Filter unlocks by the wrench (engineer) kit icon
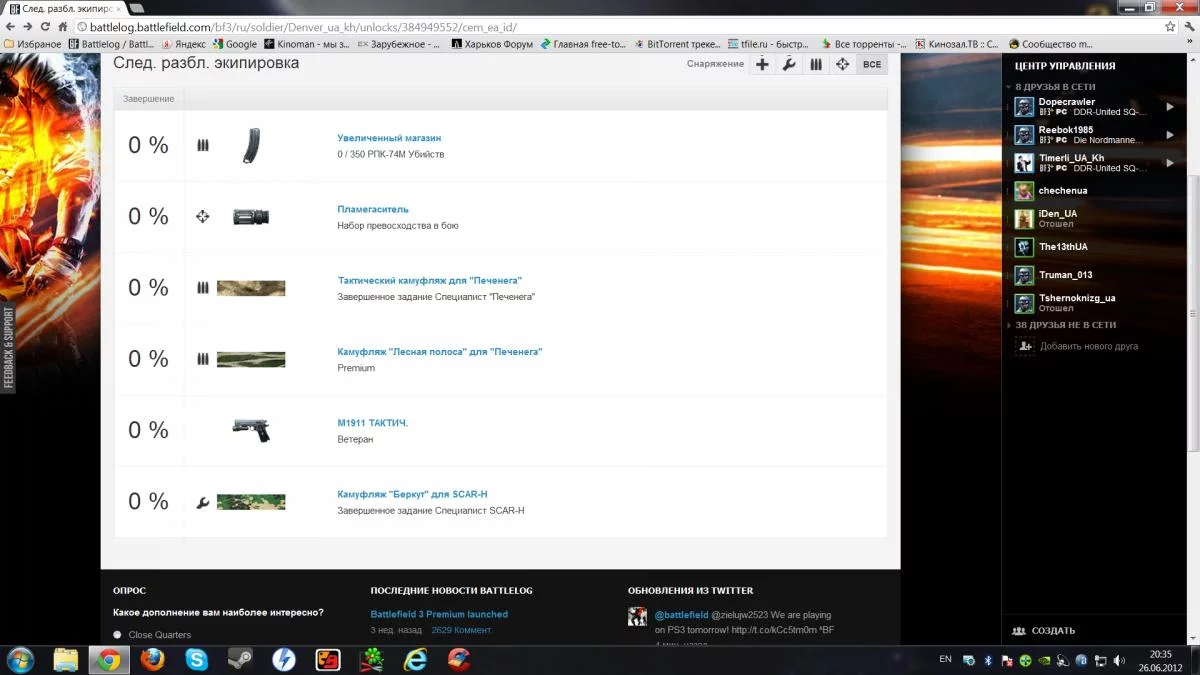The height and width of the screenshot is (675, 1200). click(x=789, y=64)
